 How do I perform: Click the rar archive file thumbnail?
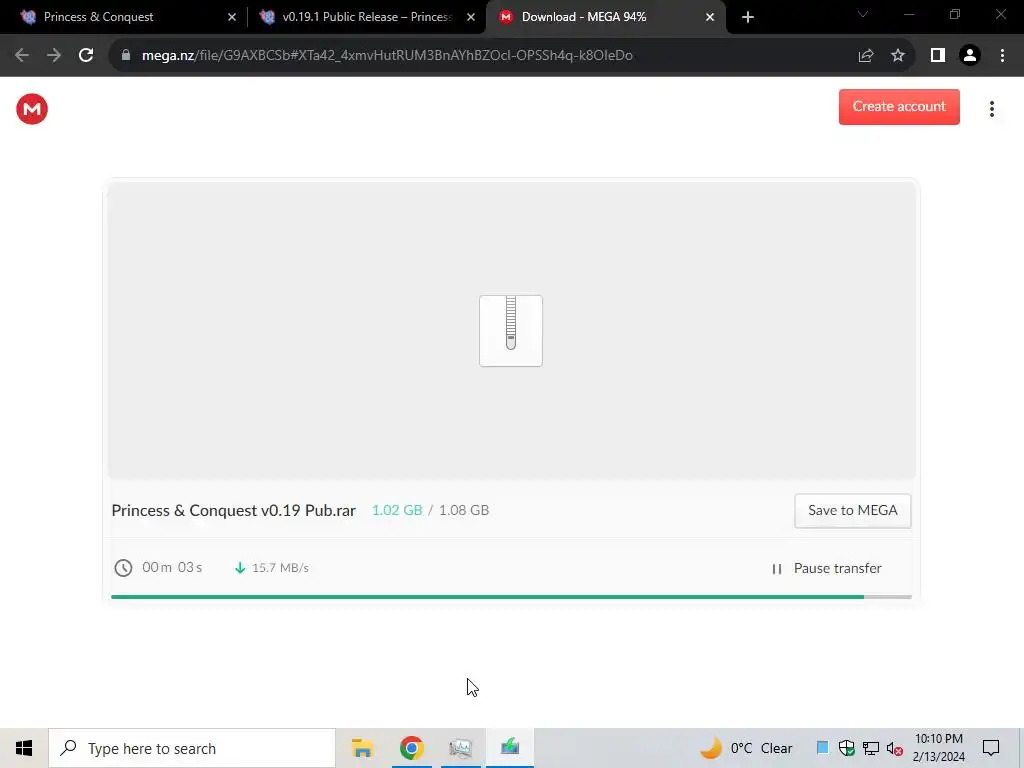pos(511,330)
